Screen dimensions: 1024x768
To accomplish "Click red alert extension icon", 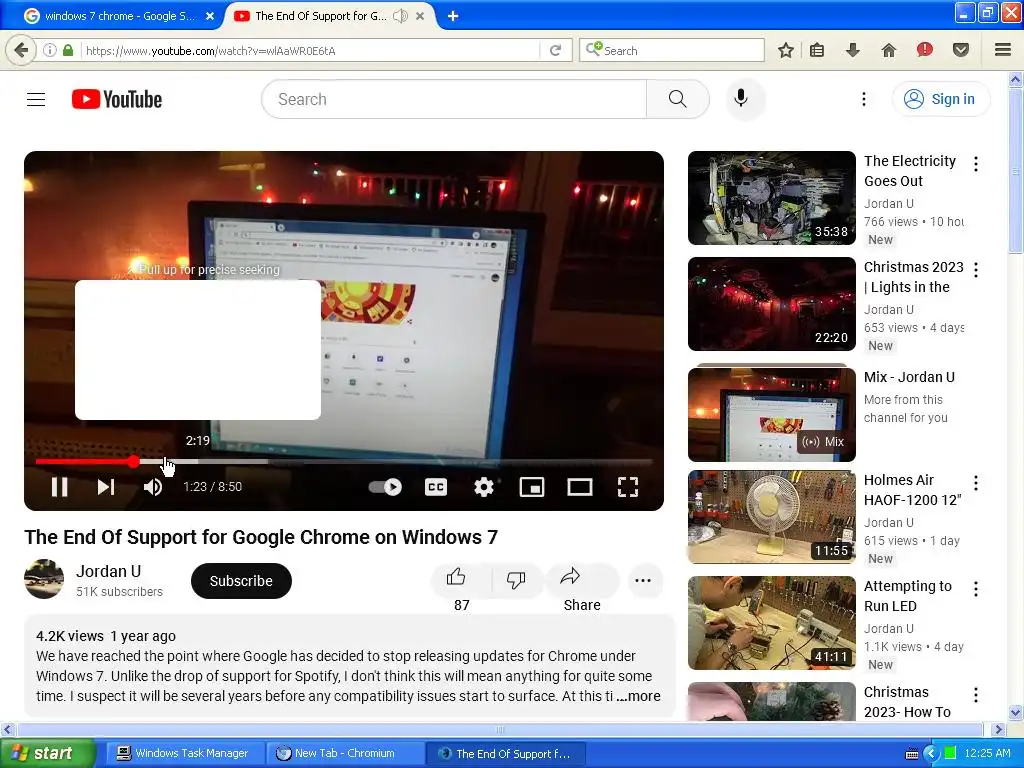I will point(925,50).
